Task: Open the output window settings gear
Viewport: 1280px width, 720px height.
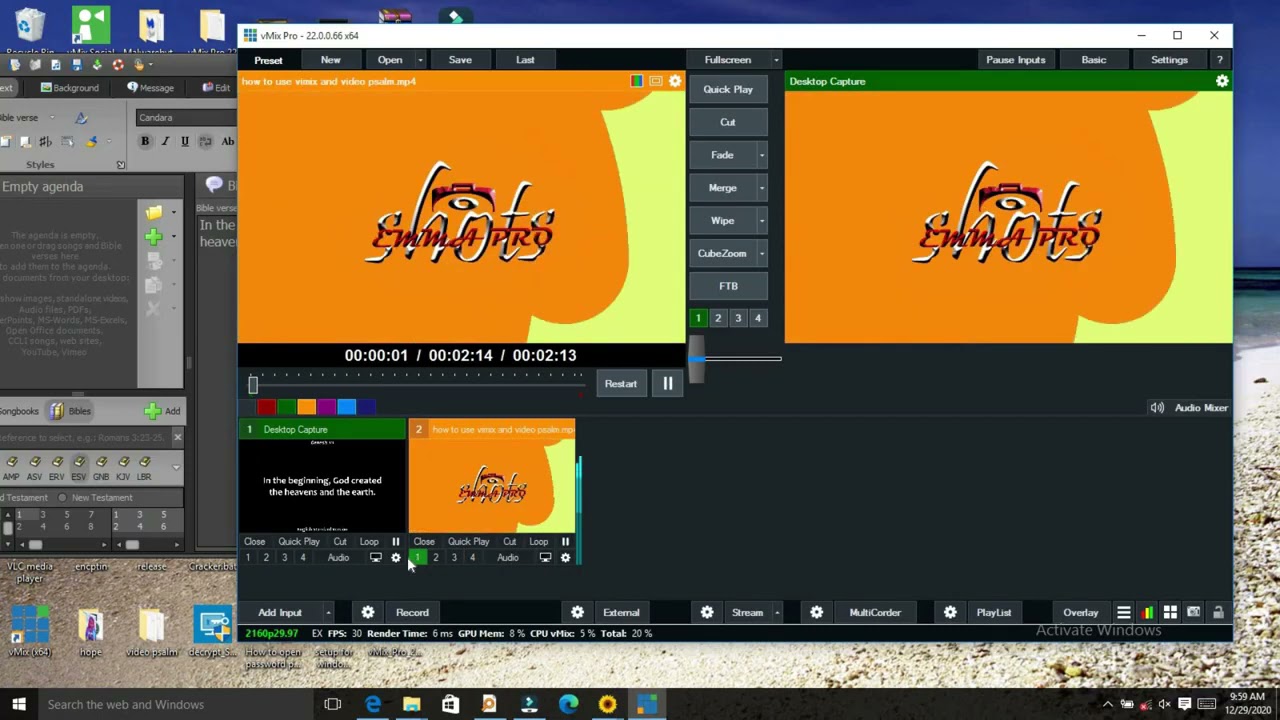Action: pyautogui.click(x=1222, y=81)
